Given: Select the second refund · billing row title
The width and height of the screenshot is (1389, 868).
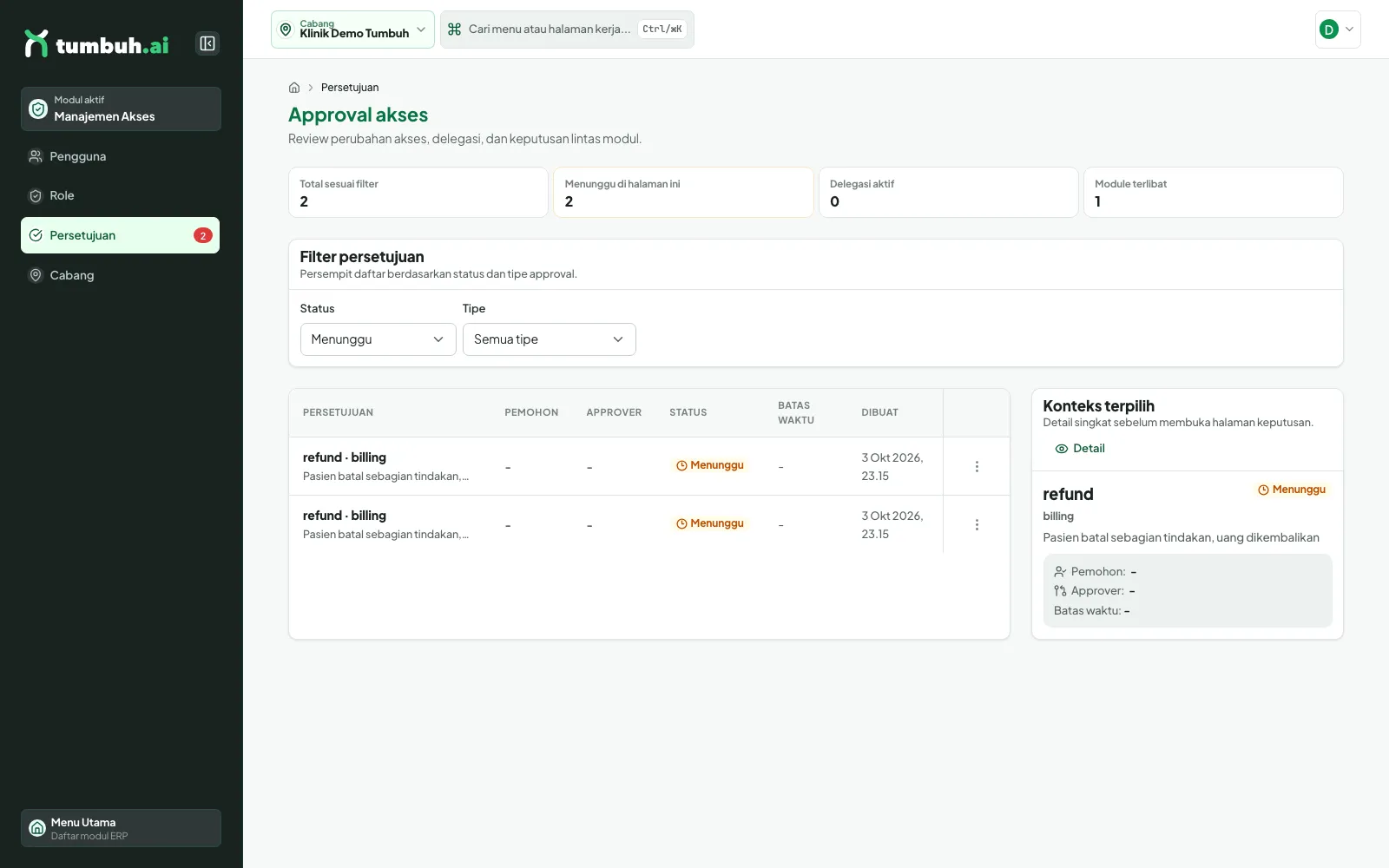Looking at the screenshot, I should click(345, 516).
